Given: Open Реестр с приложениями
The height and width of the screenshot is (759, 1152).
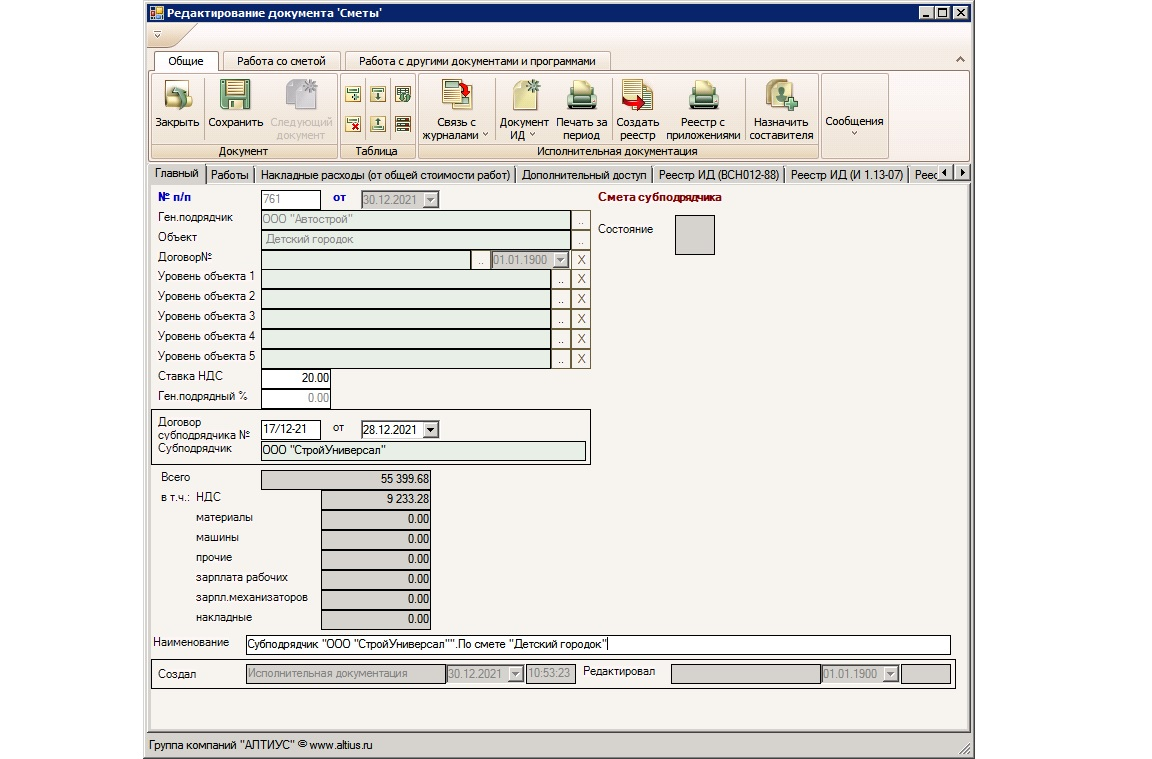Looking at the screenshot, I should pos(703,98).
